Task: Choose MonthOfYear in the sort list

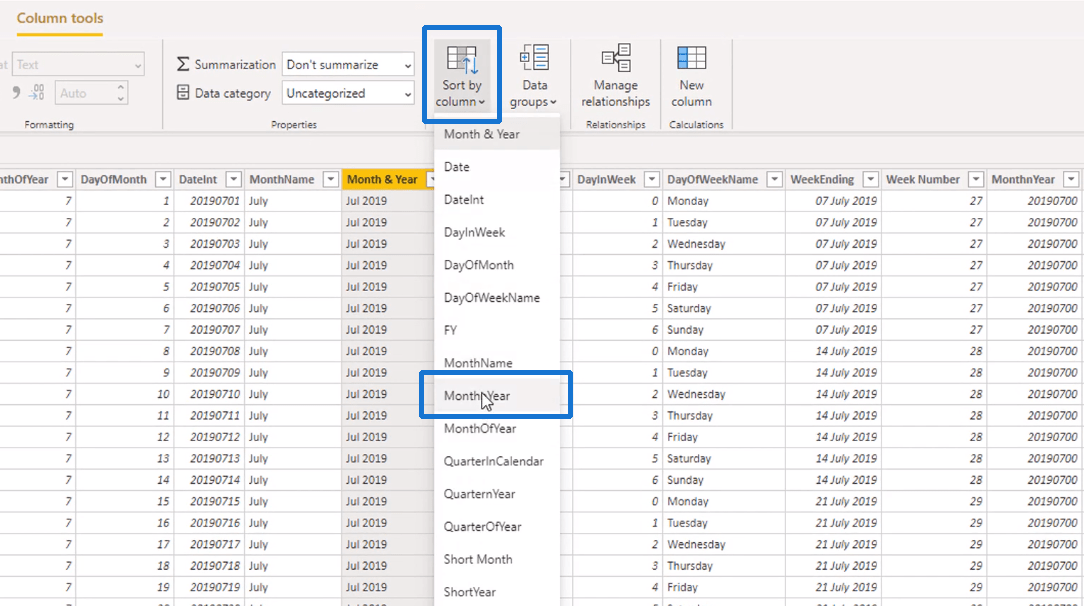Action: click(x=496, y=428)
